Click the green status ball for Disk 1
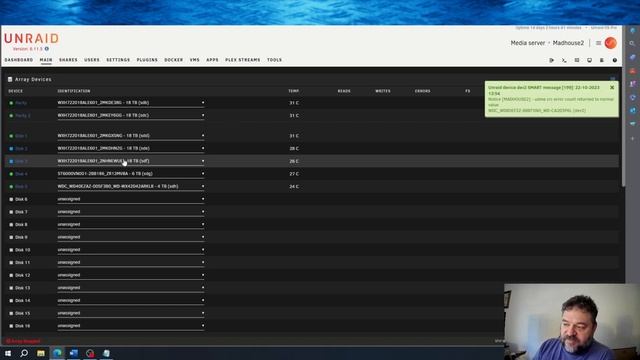 coord(11,136)
